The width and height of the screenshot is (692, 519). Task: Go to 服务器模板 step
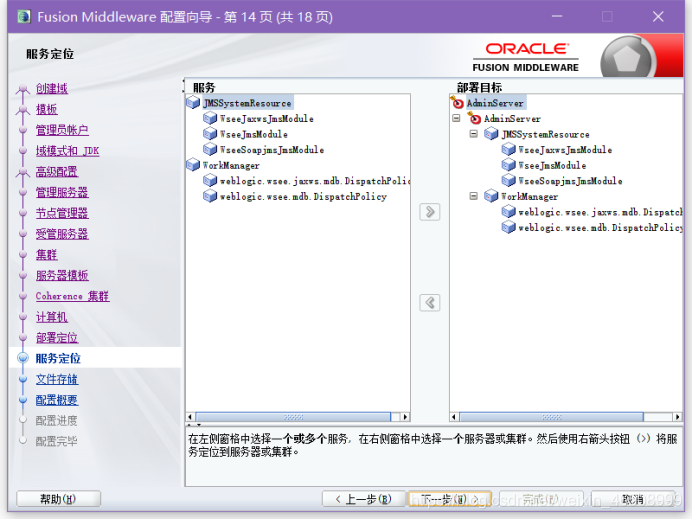coord(62,275)
